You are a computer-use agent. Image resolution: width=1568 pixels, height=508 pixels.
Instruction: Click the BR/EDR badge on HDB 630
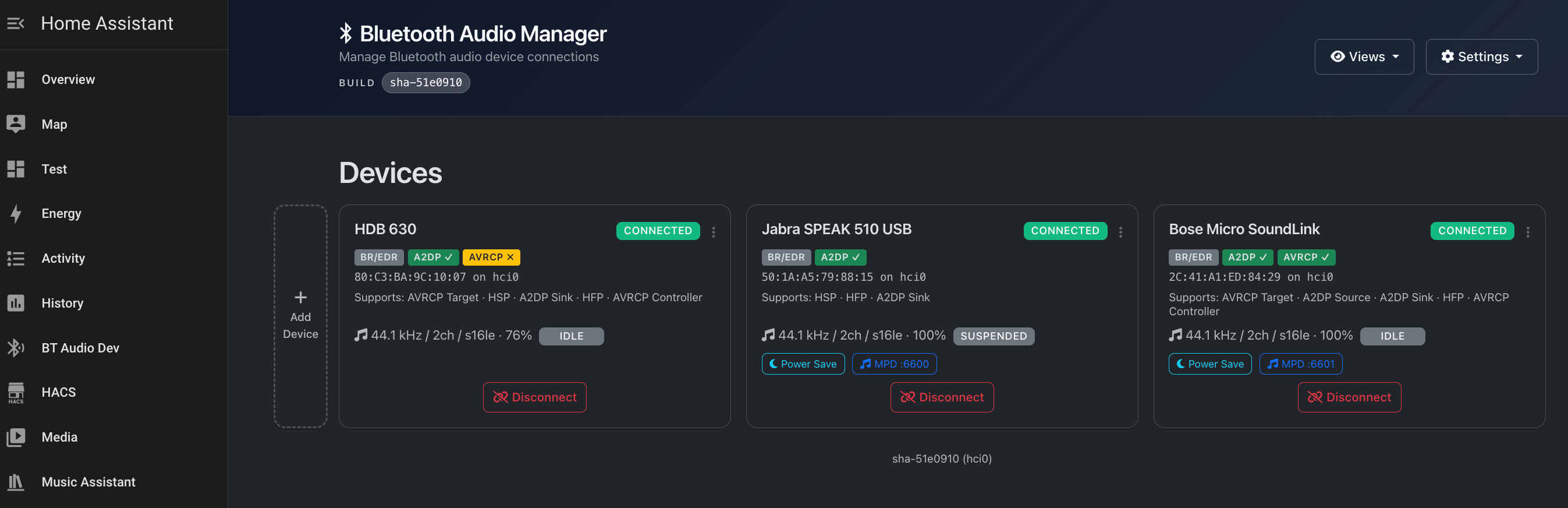click(x=379, y=257)
